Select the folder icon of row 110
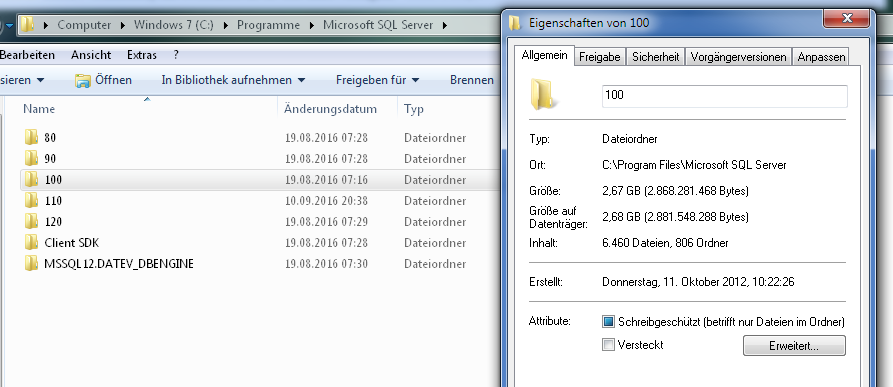The width and height of the screenshot is (893, 387). coord(31,200)
